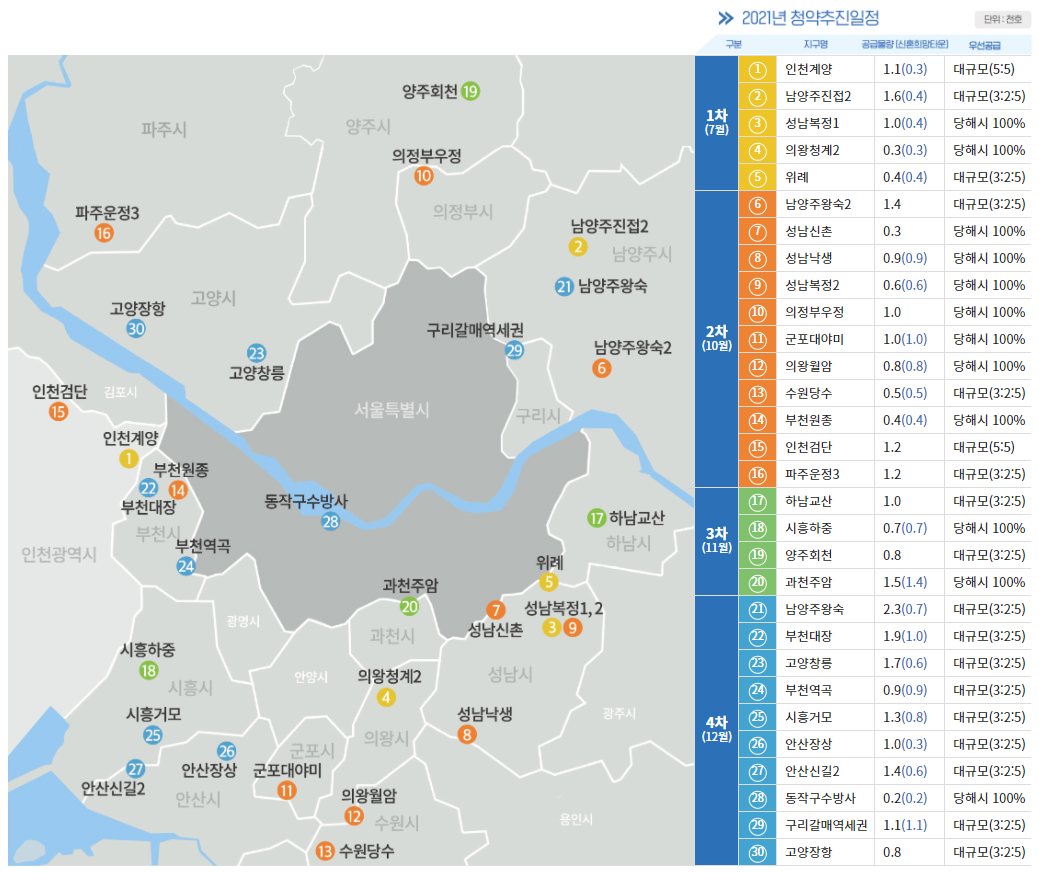The image size is (1039, 873).
Task: Click blue map marker 21 beside 남양주왕숙
Action: coord(564,286)
